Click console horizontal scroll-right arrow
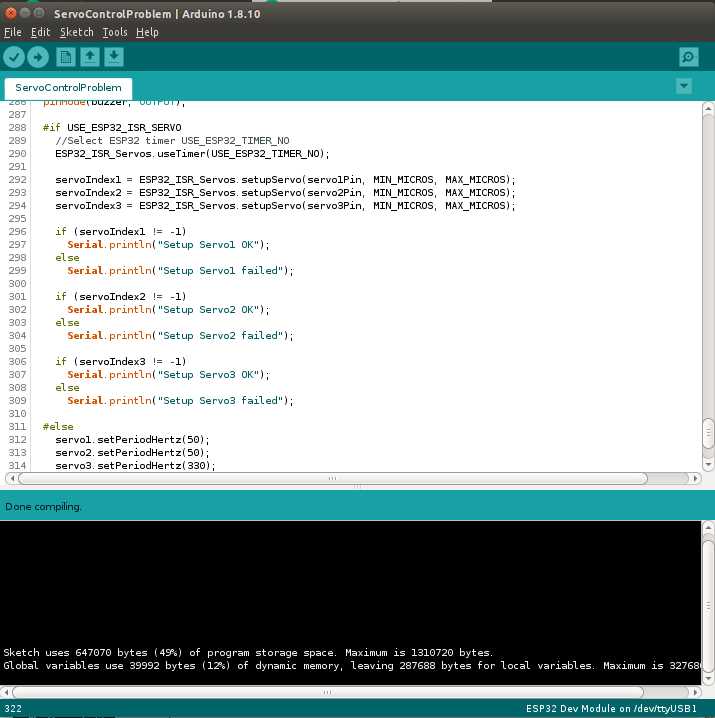 [695, 692]
